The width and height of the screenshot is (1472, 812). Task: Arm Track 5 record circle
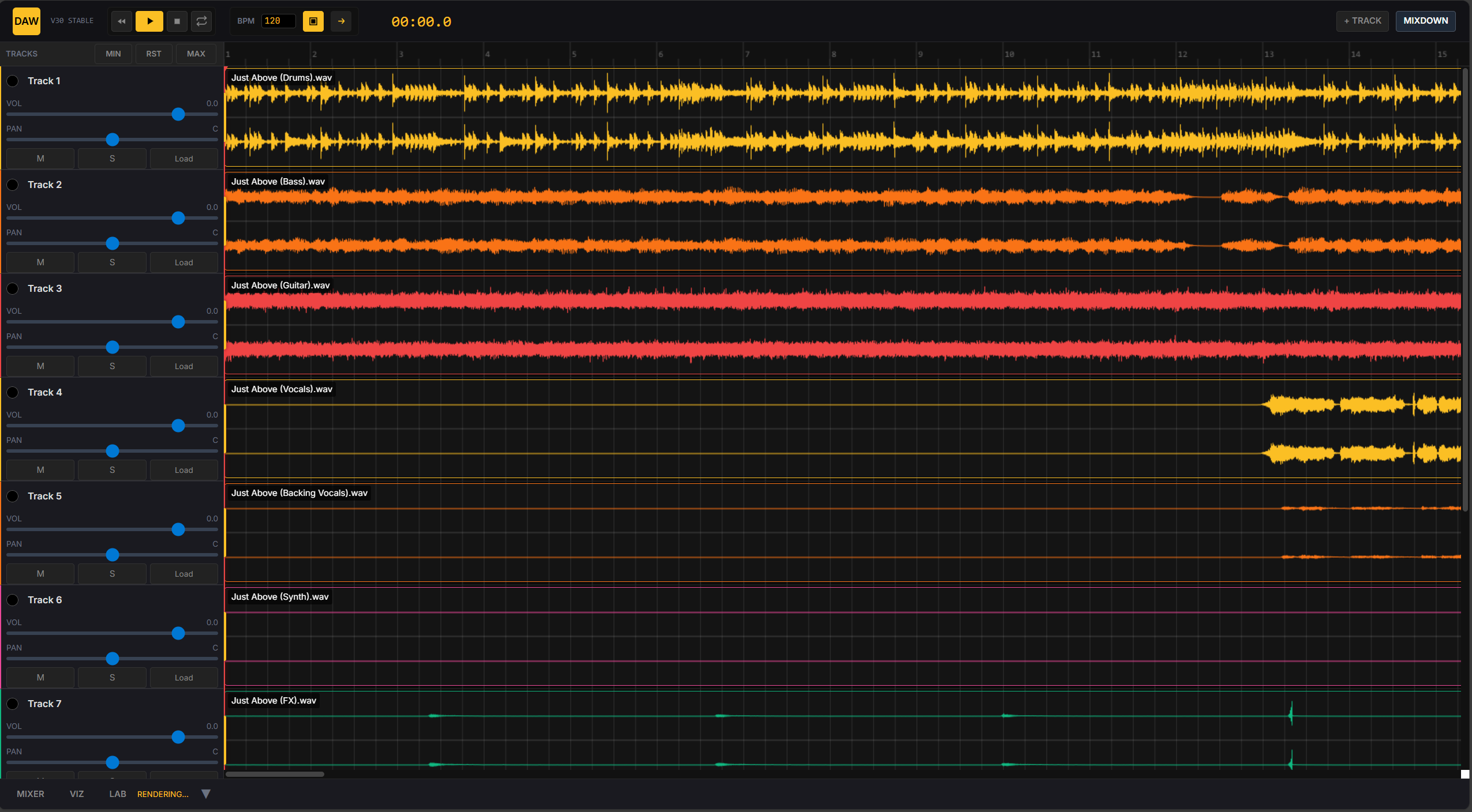click(x=13, y=496)
